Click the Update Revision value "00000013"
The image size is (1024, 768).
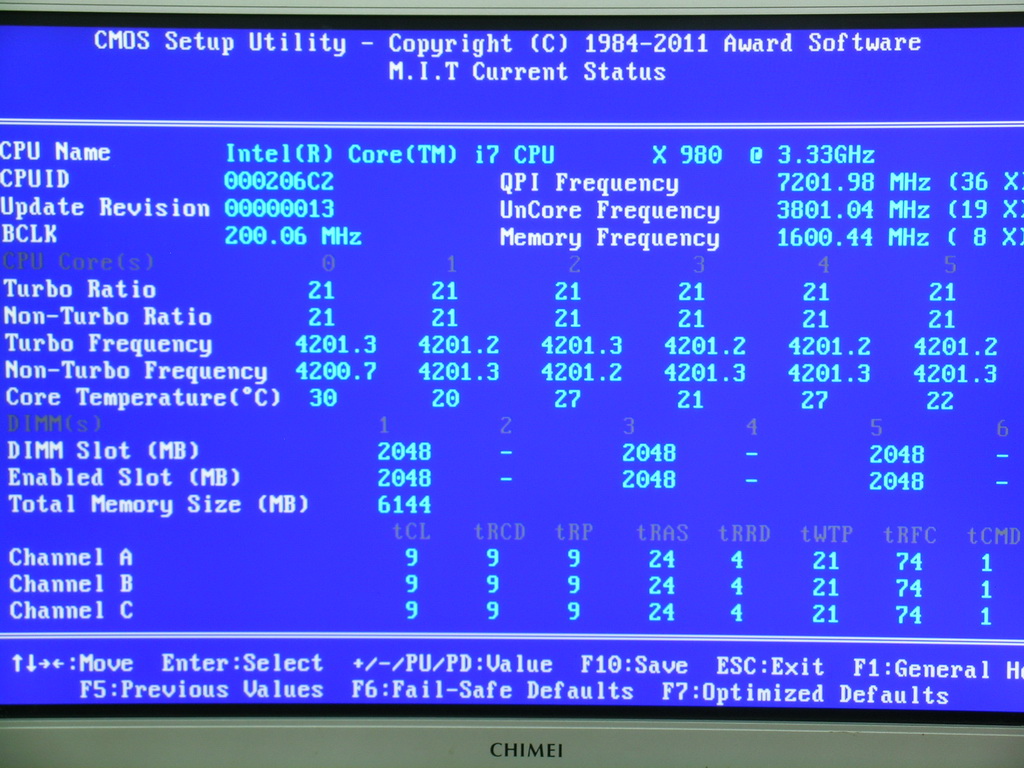(x=279, y=208)
